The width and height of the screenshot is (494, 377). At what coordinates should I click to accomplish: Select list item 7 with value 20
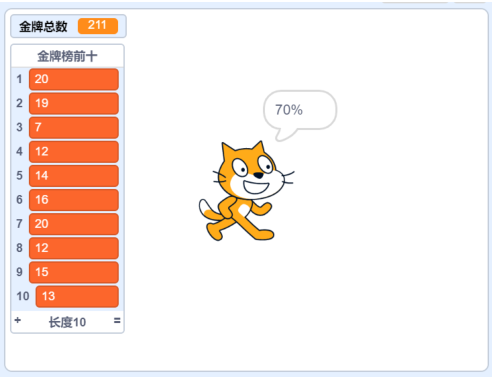click(x=74, y=224)
